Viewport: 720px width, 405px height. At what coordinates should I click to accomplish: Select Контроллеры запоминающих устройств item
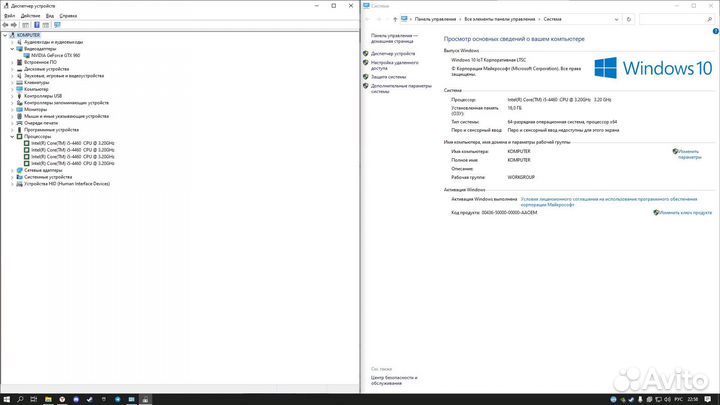pyautogui.click(x=67, y=103)
